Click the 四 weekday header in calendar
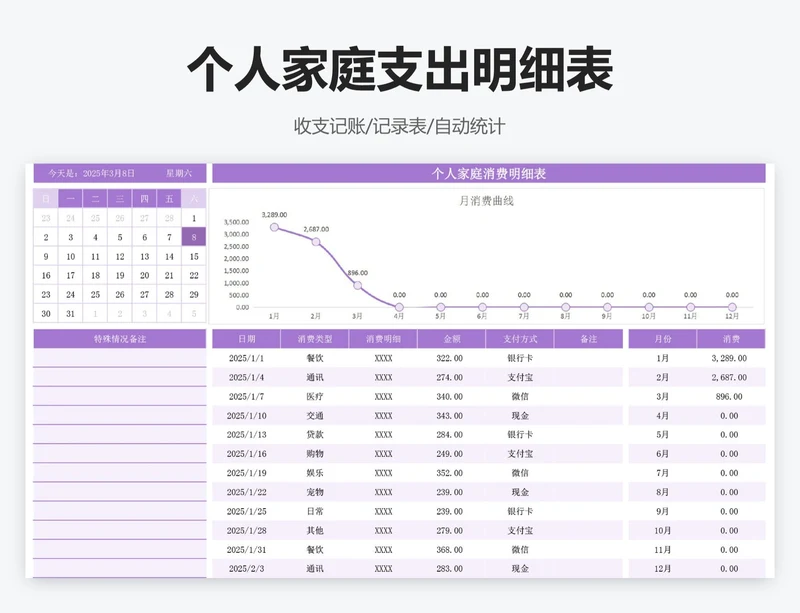This screenshot has width=800, height=613. click(144, 199)
